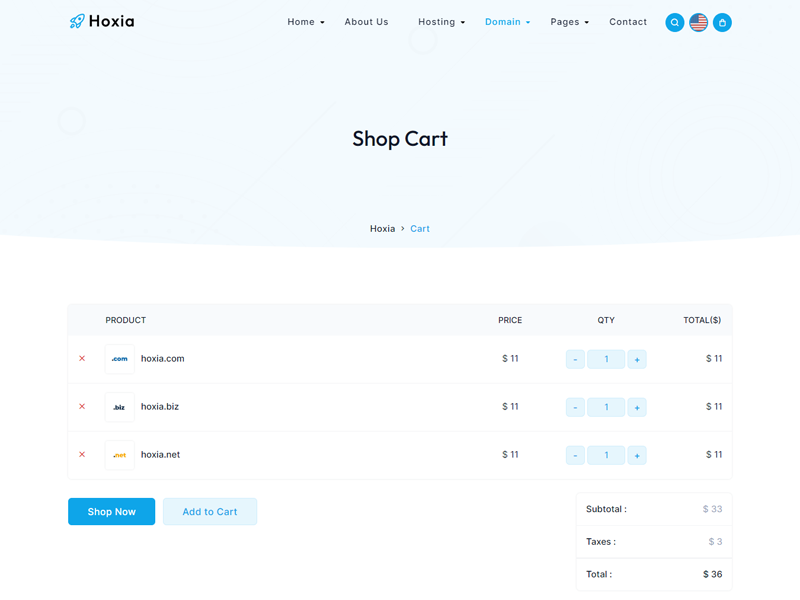Click the US flag language icon
800x600 pixels.
699,22
